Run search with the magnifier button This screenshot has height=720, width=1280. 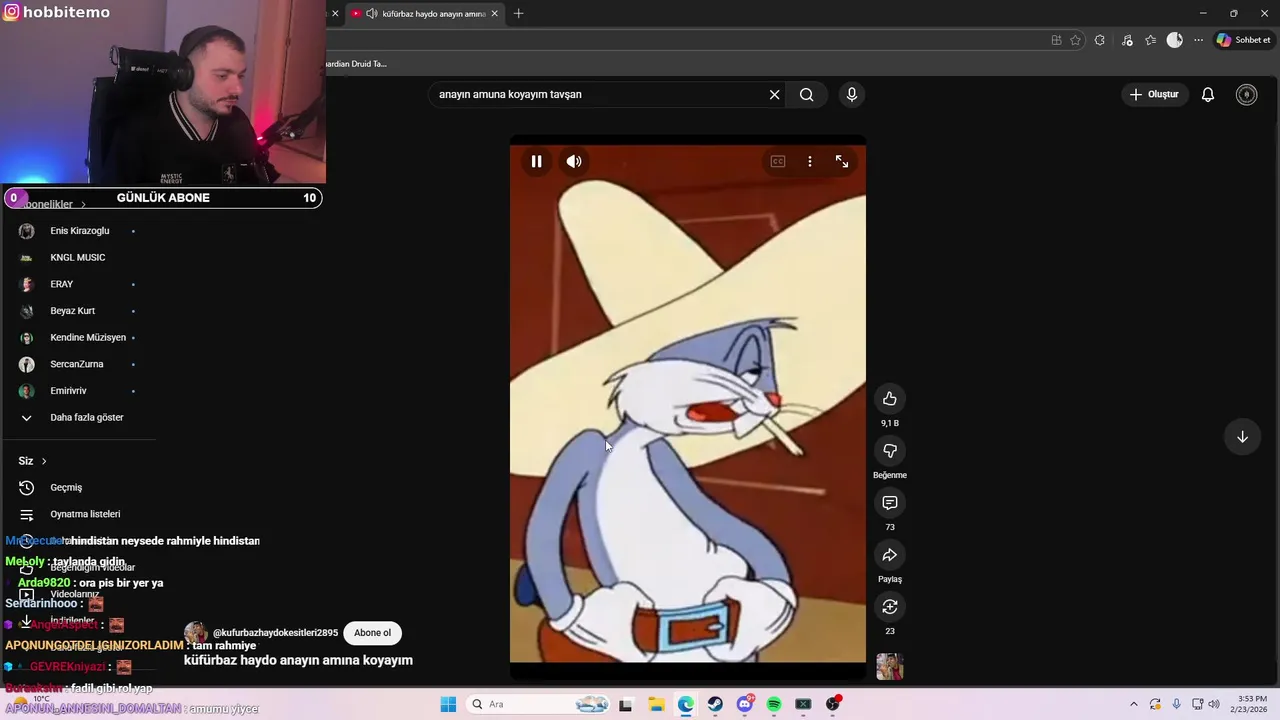pyautogui.click(x=806, y=95)
